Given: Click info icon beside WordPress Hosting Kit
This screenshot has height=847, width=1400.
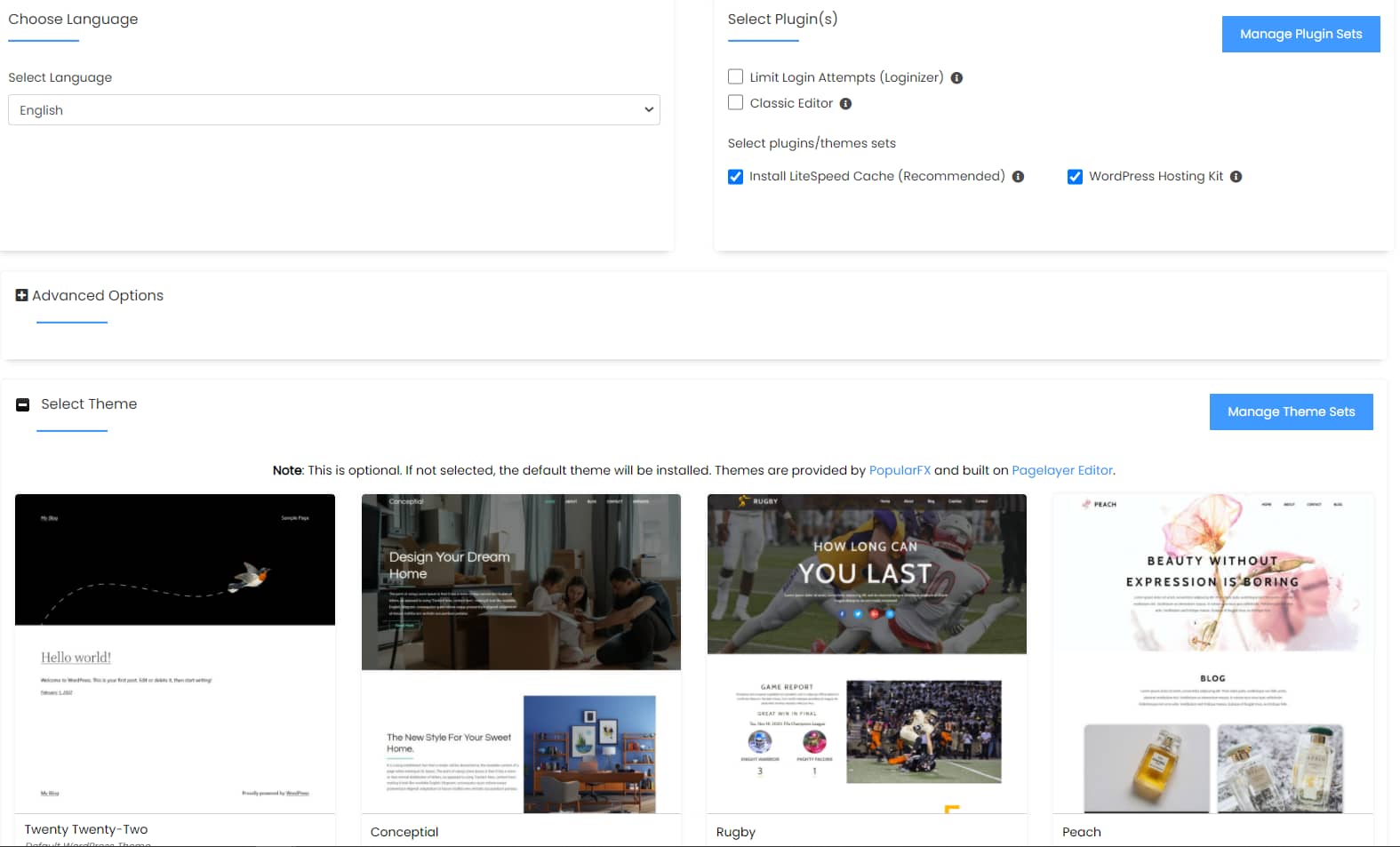Looking at the screenshot, I should 1236,177.
